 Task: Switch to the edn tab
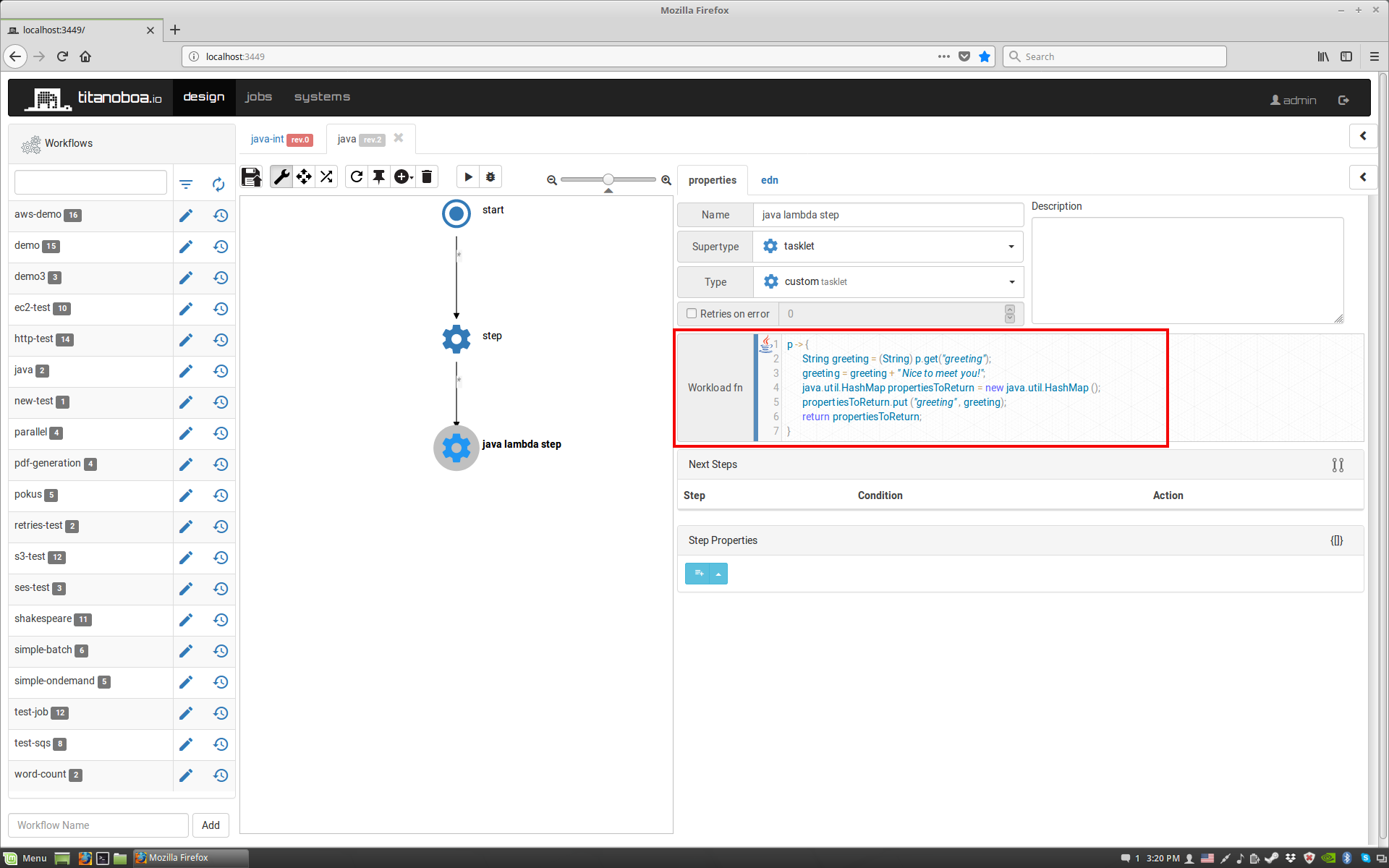click(x=769, y=180)
